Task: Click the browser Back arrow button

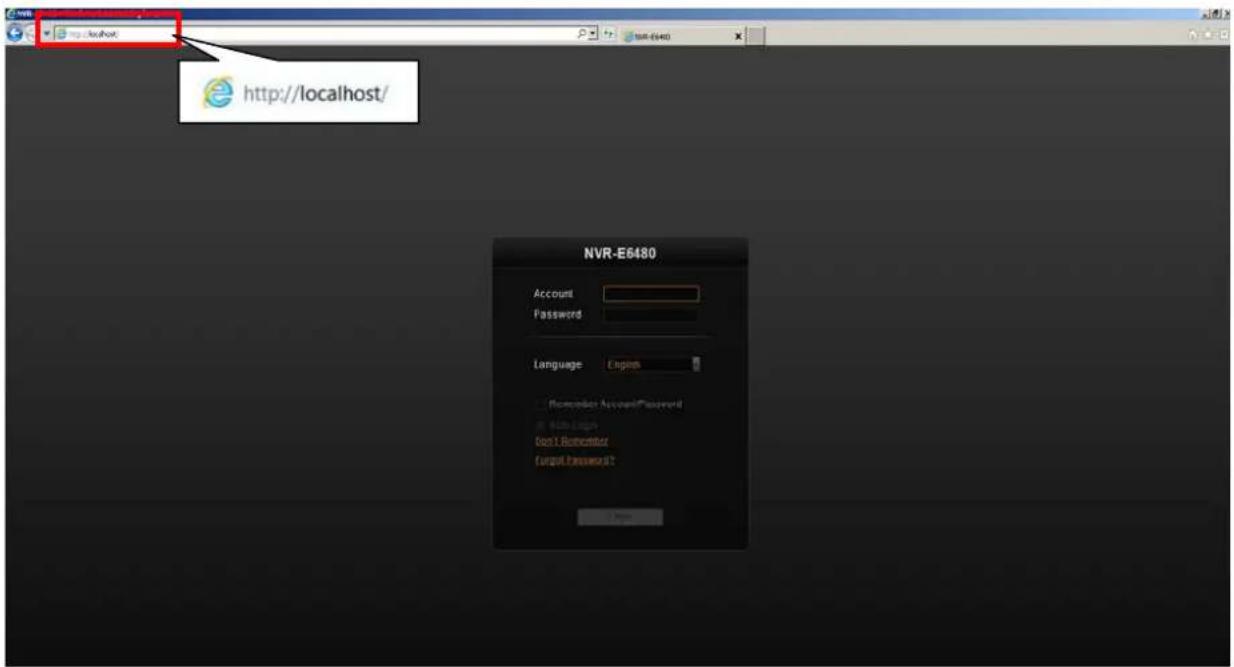Action: (x=15, y=33)
